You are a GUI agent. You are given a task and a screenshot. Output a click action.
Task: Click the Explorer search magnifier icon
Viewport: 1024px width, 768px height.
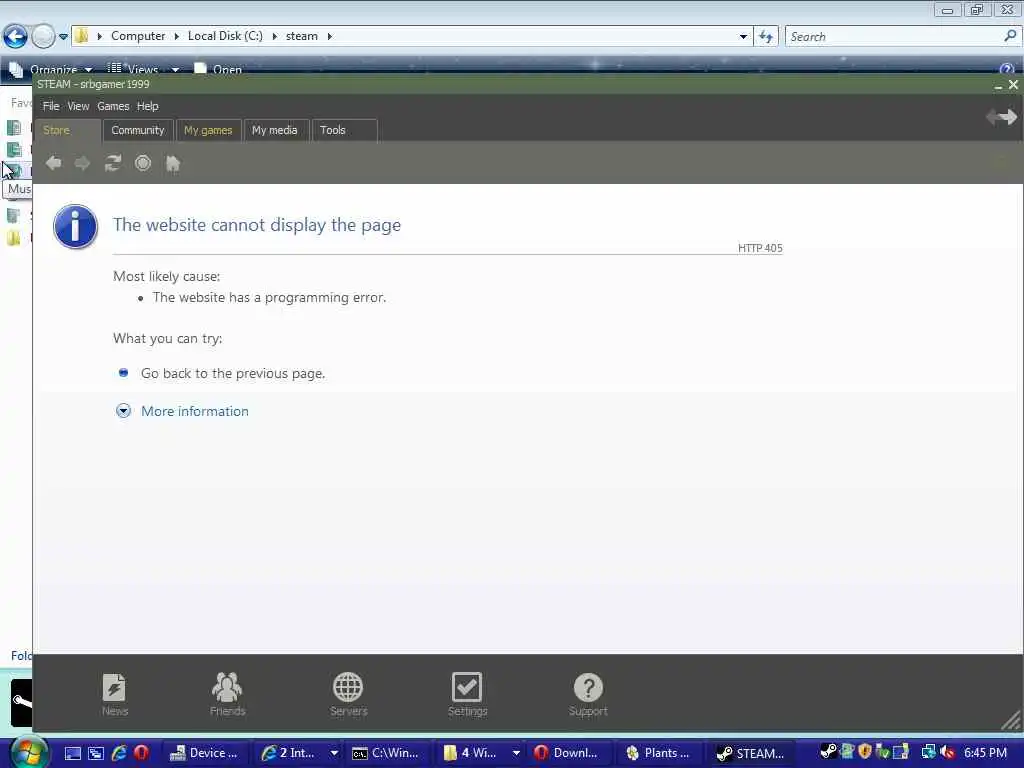pyautogui.click(x=1010, y=36)
